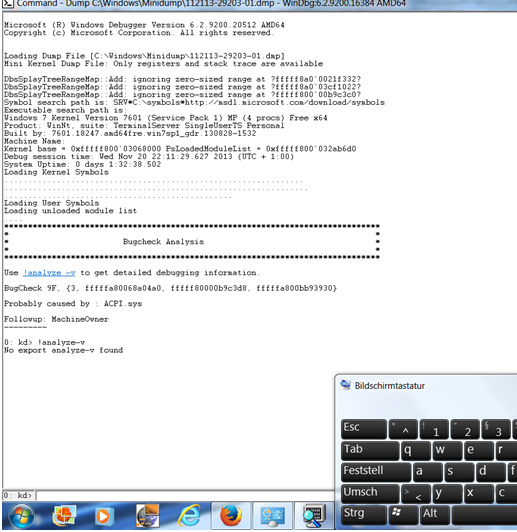Tap the c key on-screen
517x532 pixels.
pos(506,493)
